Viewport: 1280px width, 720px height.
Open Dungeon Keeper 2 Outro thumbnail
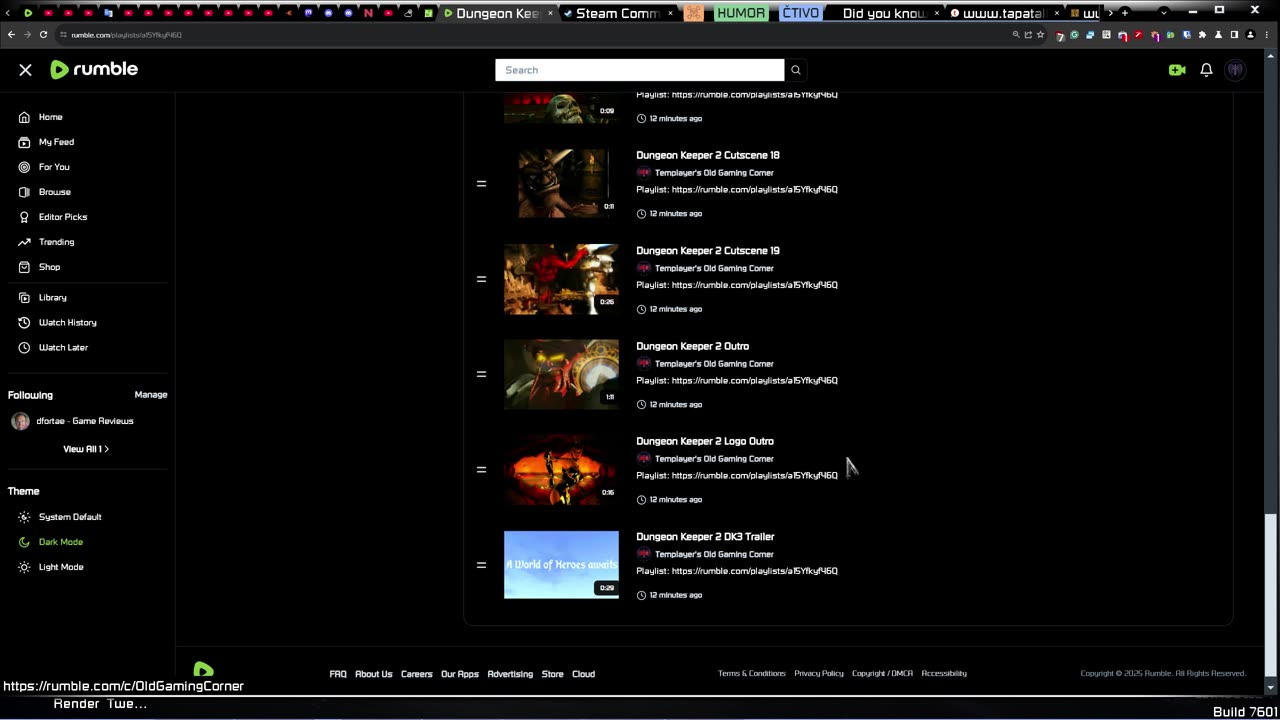point(561,374)
